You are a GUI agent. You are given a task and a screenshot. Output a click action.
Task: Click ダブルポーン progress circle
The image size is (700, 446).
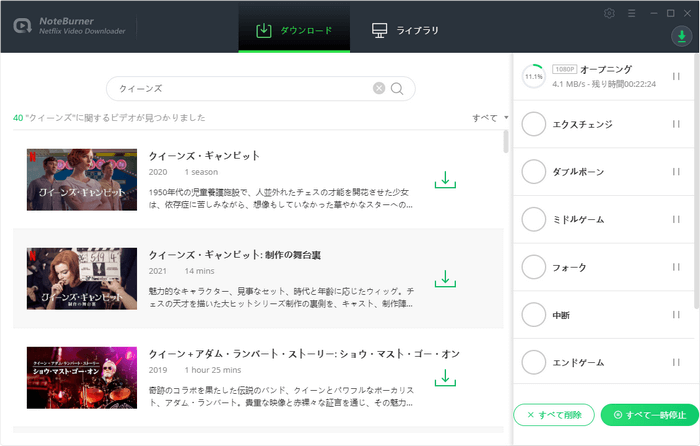point(533,171)
